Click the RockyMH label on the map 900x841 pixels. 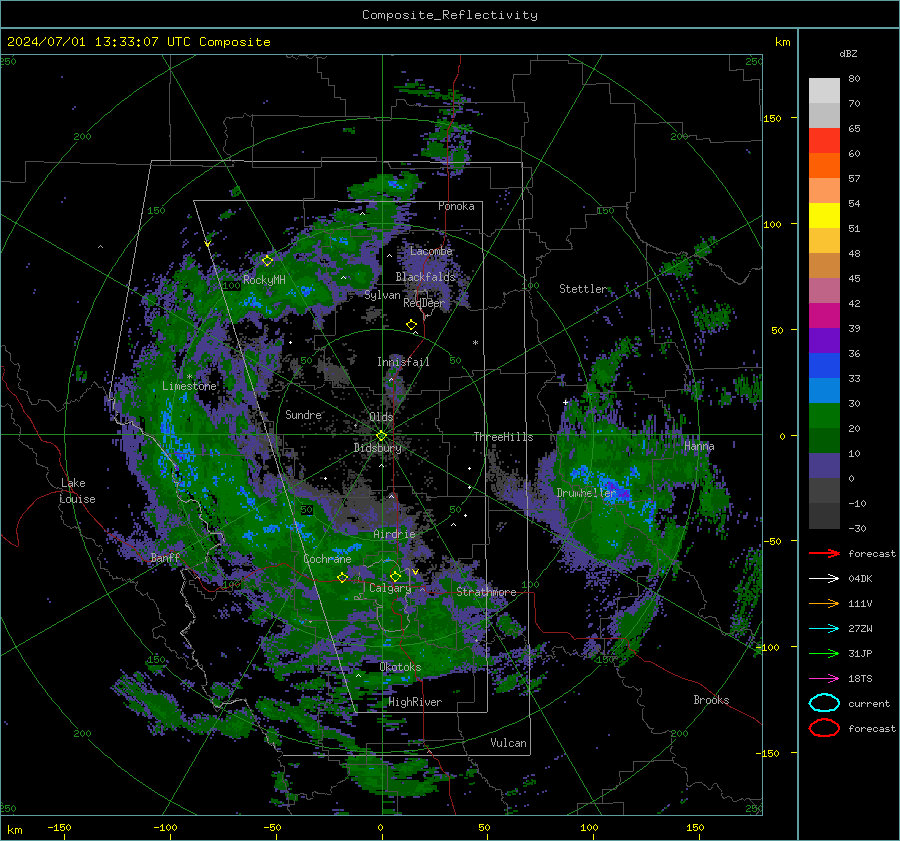click(264, 280)
